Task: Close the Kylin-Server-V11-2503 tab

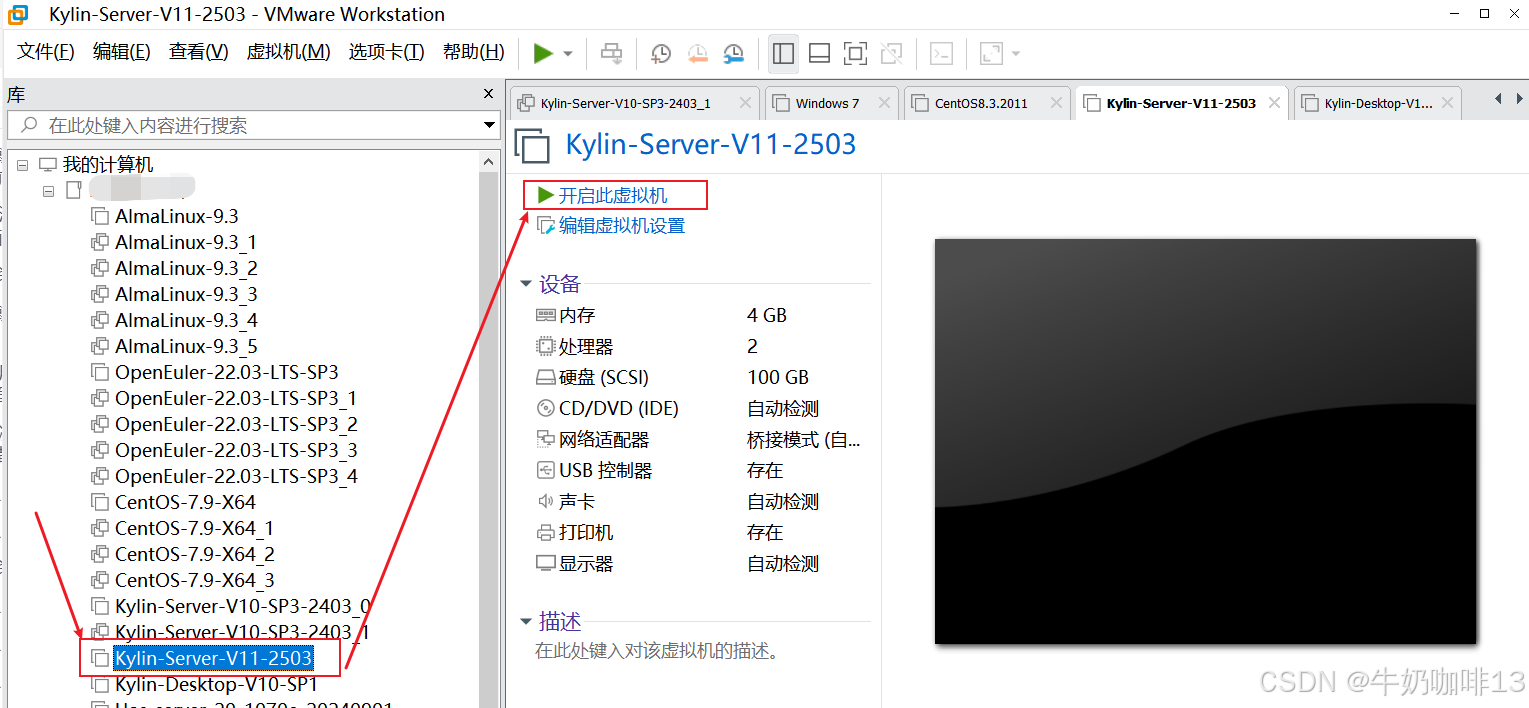Action: 1274,102
